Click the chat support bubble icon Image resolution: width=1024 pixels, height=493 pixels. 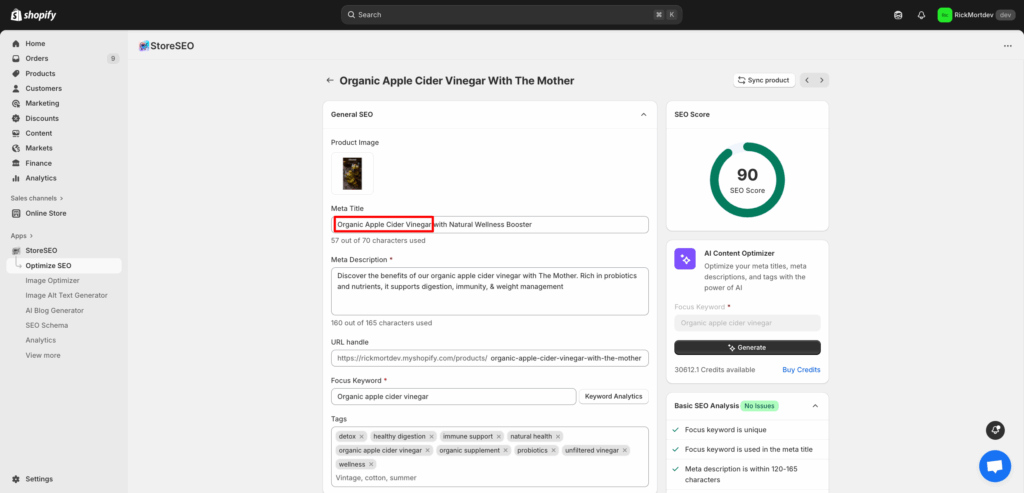[994, 466]
